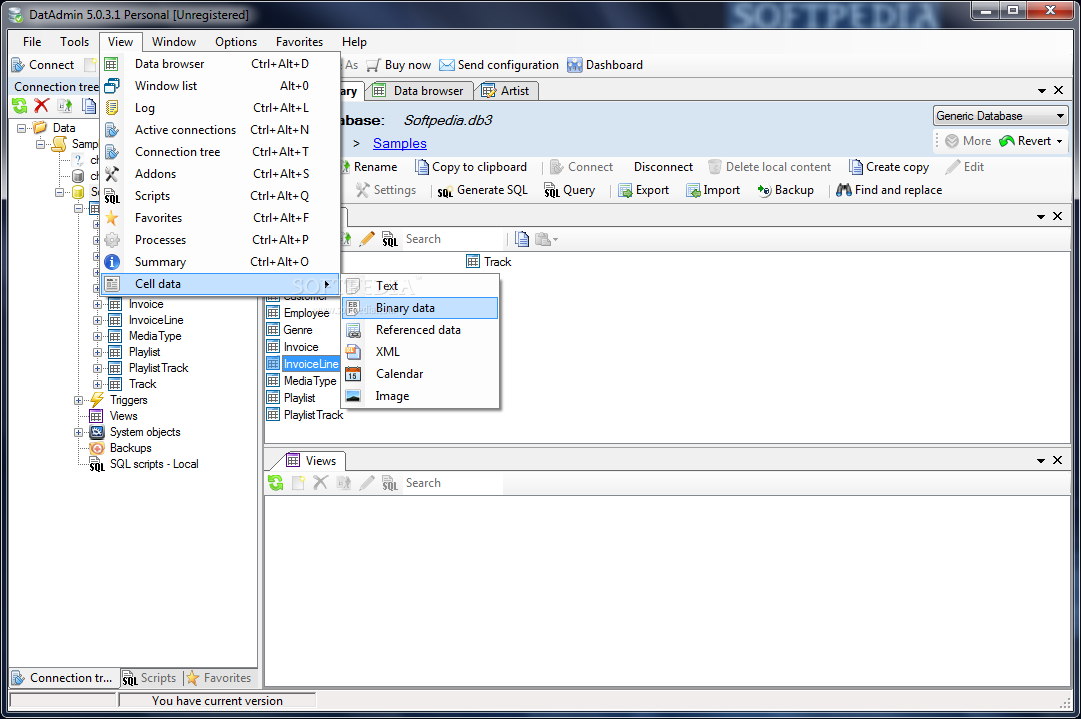Select the Employee table in list
Image resolution: width=1081 pixels, height=719 pixels.
299,313
